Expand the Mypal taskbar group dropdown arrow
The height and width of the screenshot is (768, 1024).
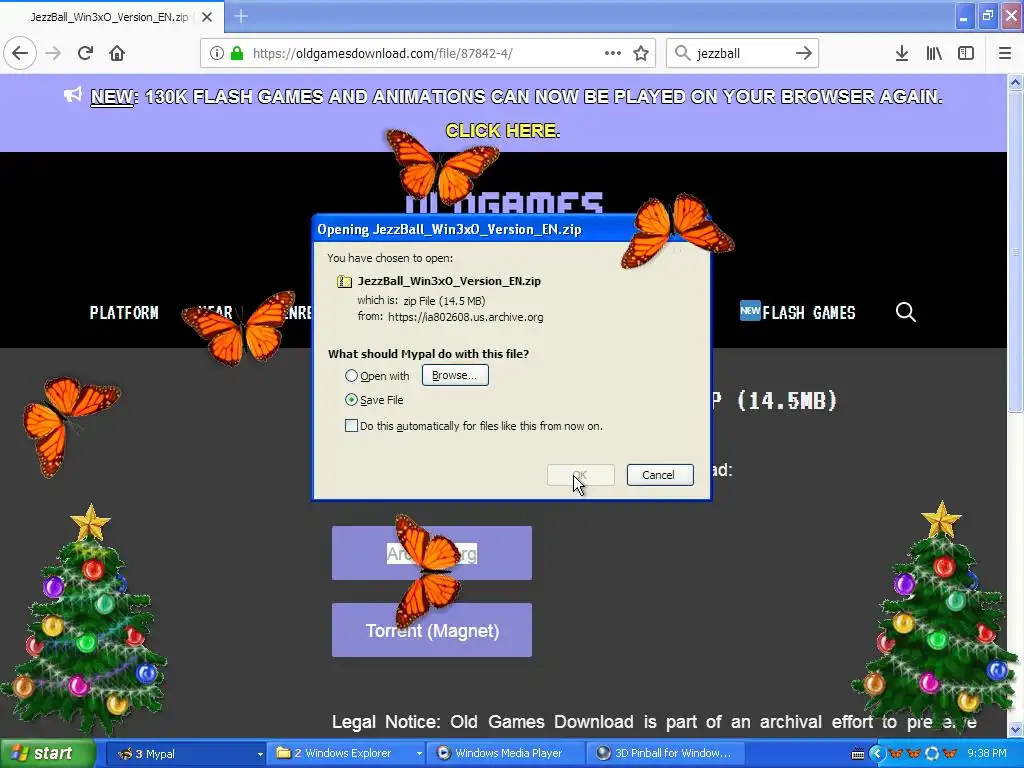pyautogui.click(x=260, y=754)
